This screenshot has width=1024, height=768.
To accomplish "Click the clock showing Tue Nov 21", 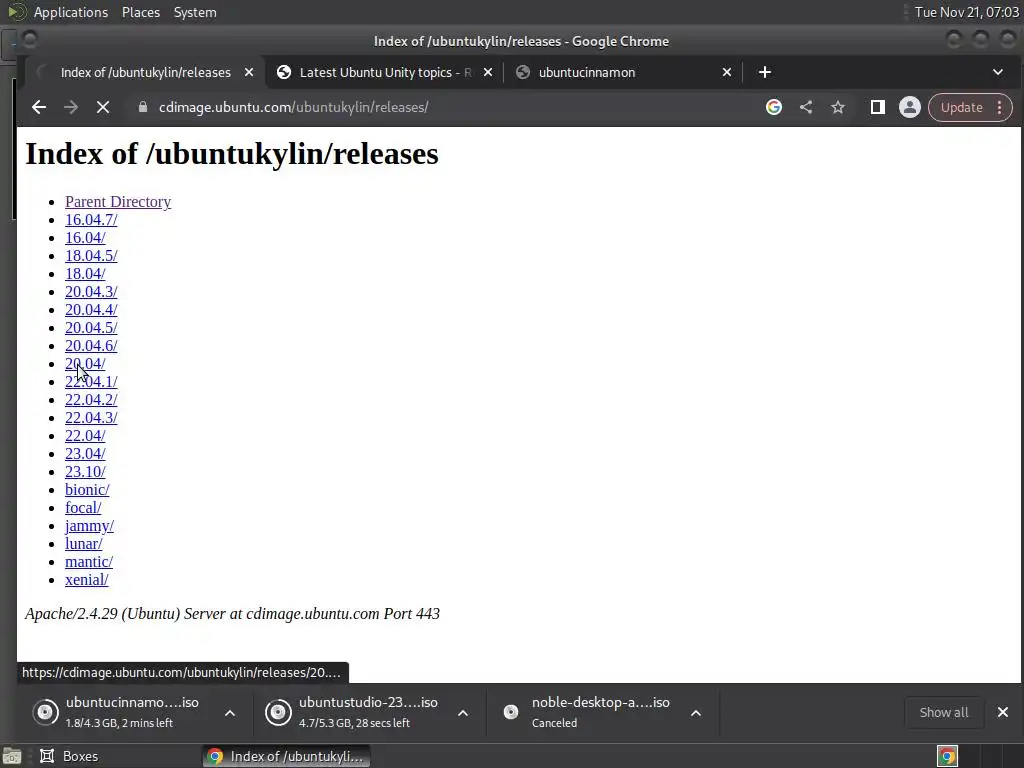I will click(x=966, y=12).
